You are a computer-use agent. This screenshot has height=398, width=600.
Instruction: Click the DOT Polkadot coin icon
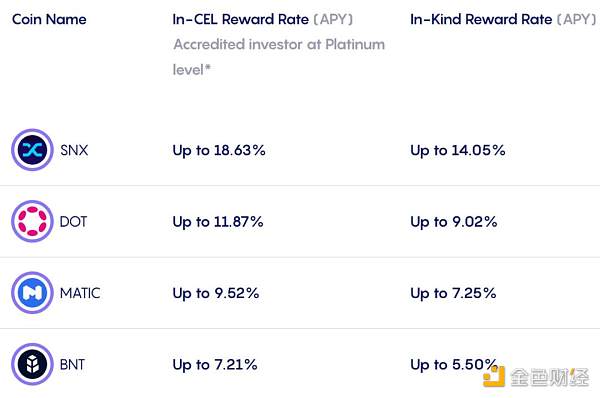32,221
